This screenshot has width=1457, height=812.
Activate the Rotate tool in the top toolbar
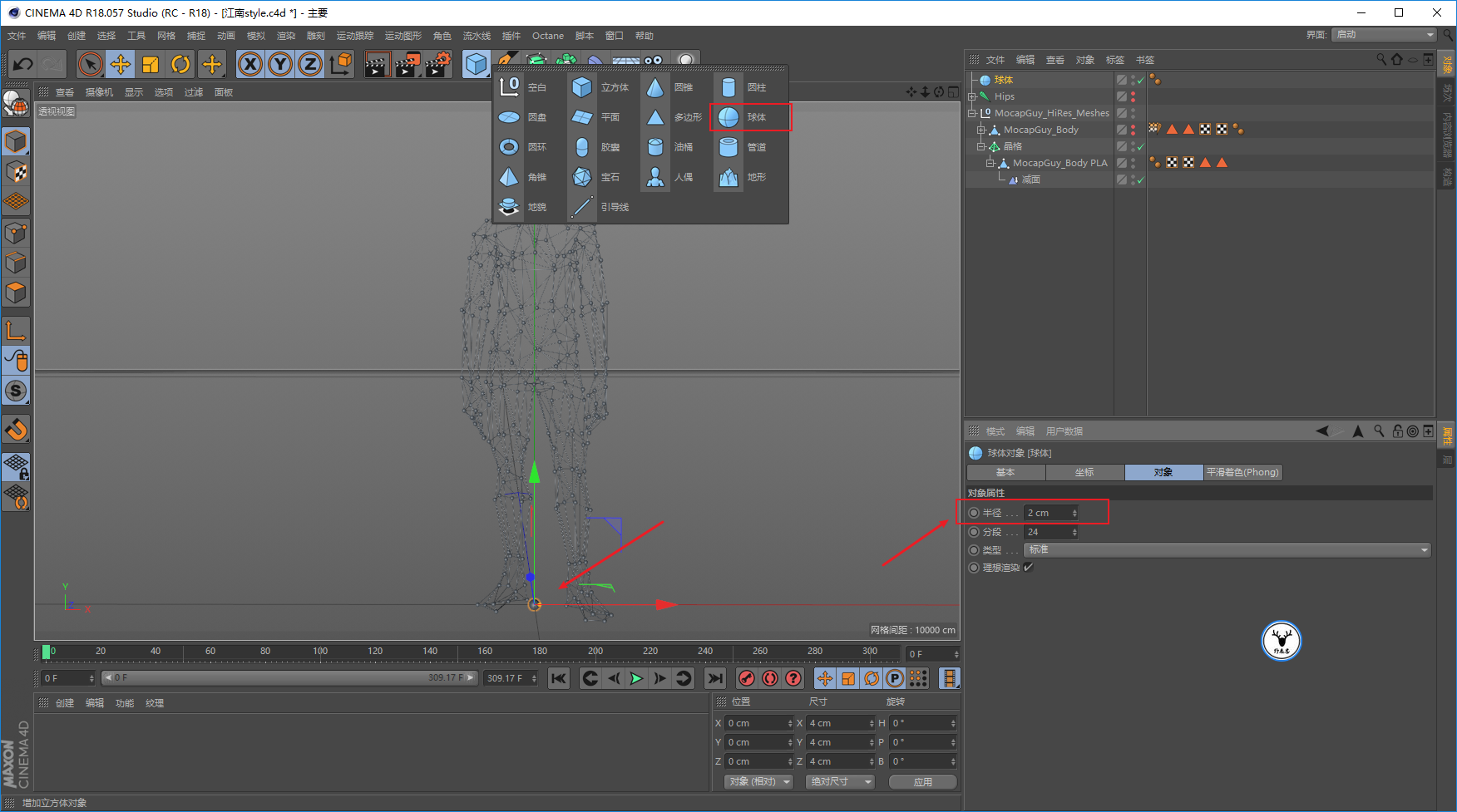click(x=180, y=64)
